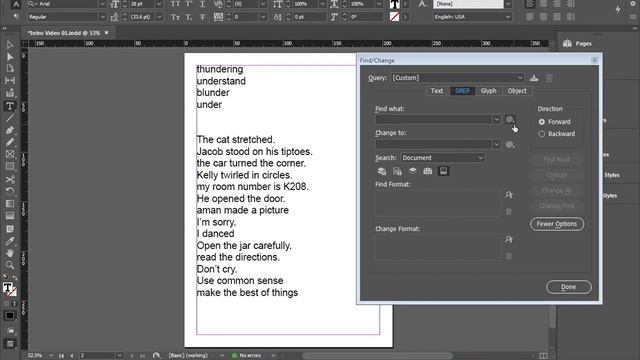The height and width of the screenshot is (360, 640).
Task: Select the Content Collector tool
Action: click(x=10, y=93)
